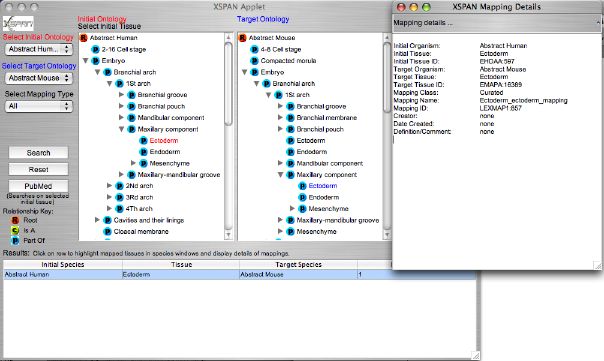Image resolution: width=604 pixels, height=361 pixels.
Task: Click icon beside 2Nd arch
Action: [x=119, y=186]
